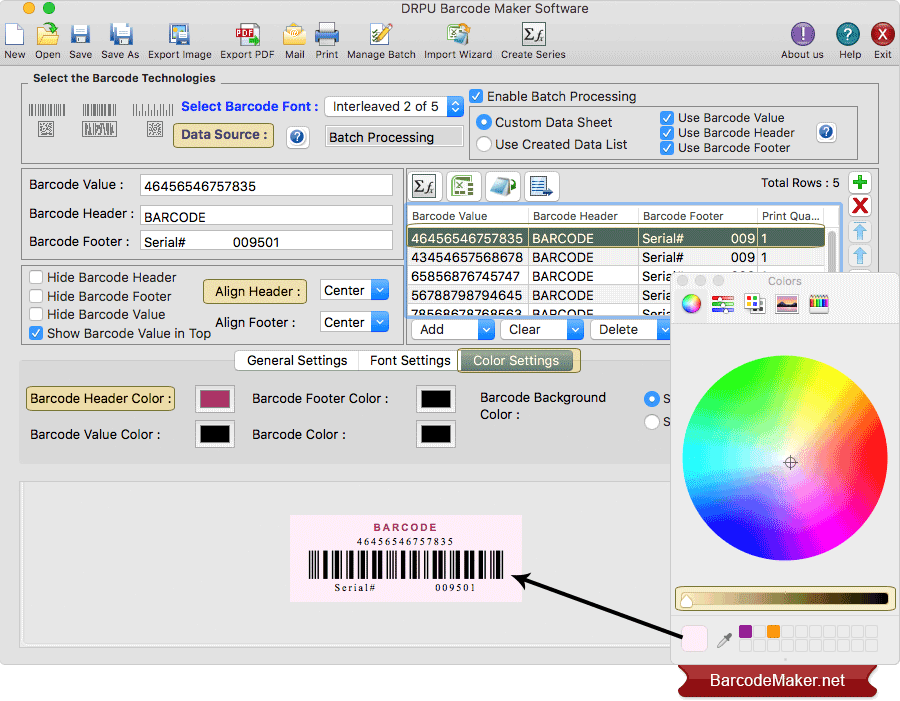
Task: Open the Barcode Value Color swatch
Action: 215,434
